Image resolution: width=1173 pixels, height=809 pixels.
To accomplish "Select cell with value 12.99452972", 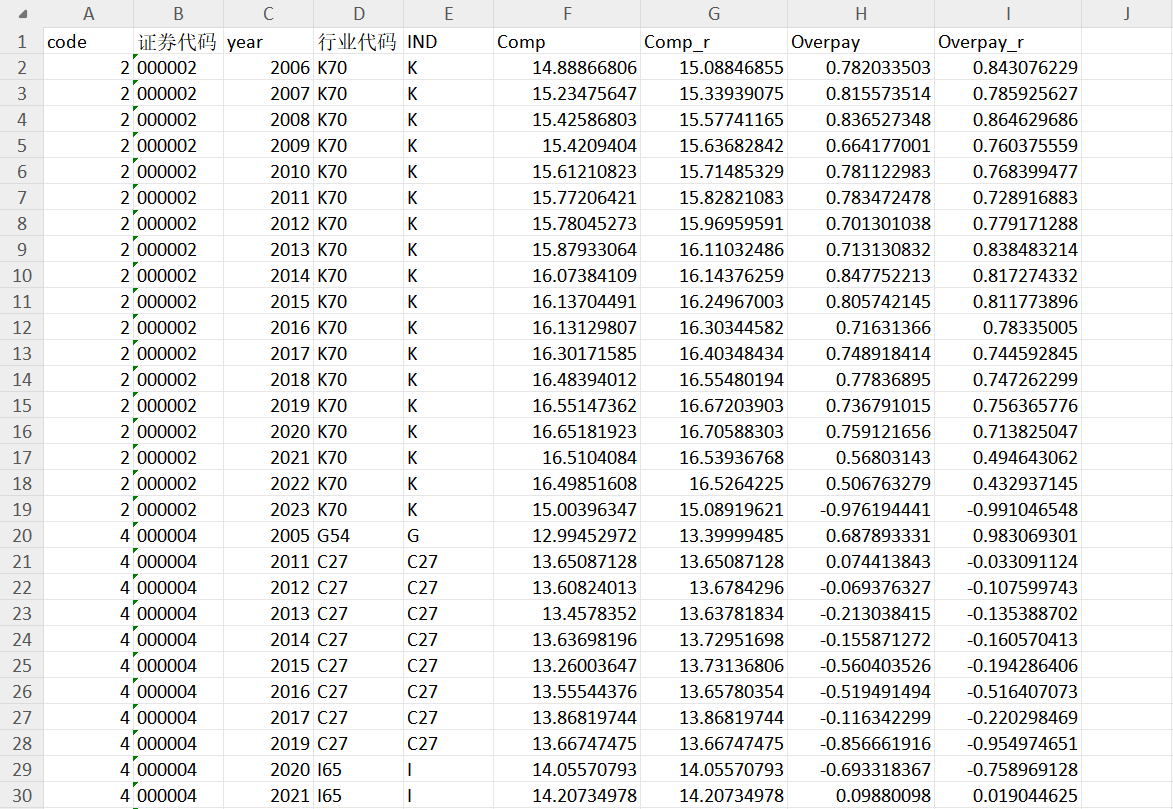I will click(x=567, y=536).
